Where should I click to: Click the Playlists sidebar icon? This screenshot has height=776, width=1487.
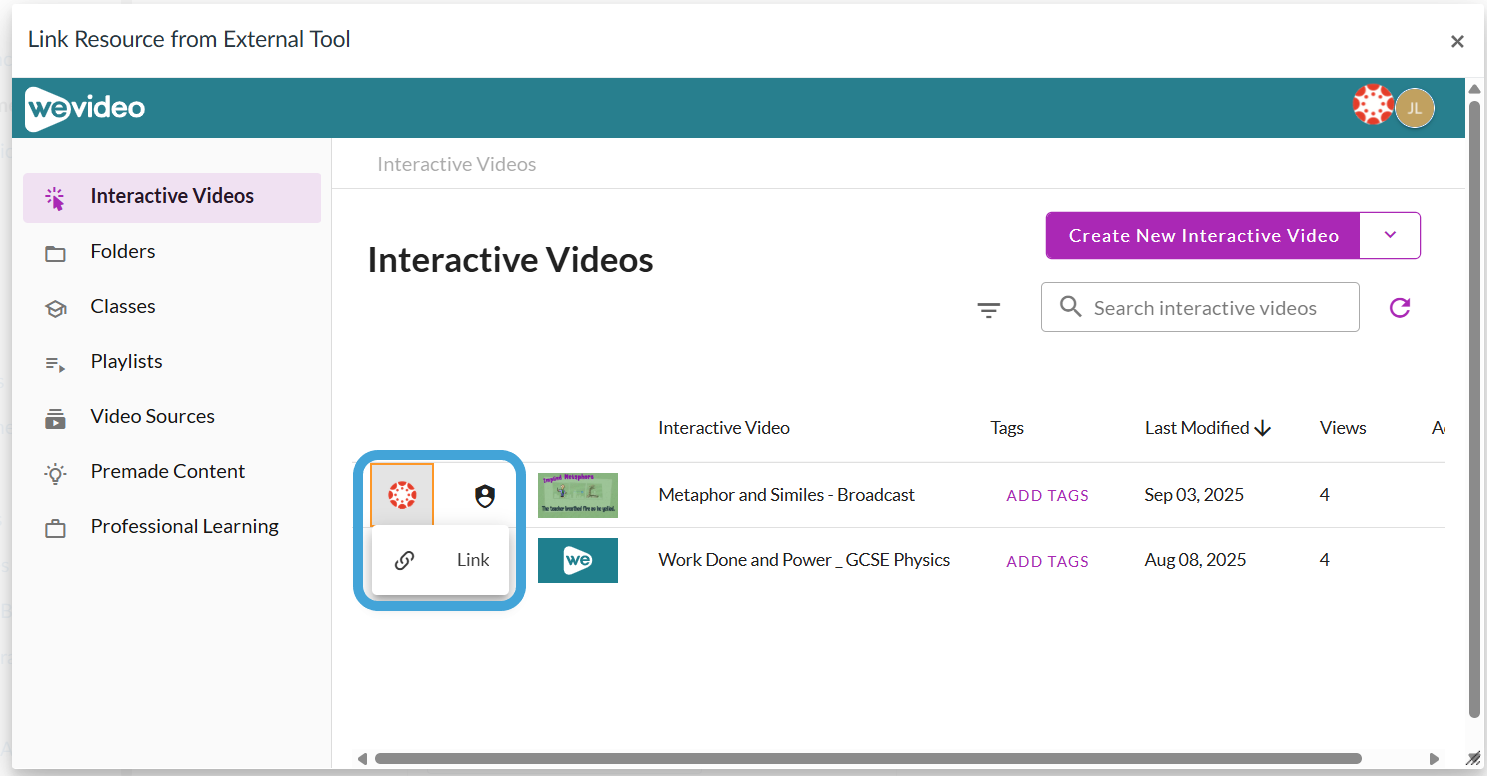[55, 363]
